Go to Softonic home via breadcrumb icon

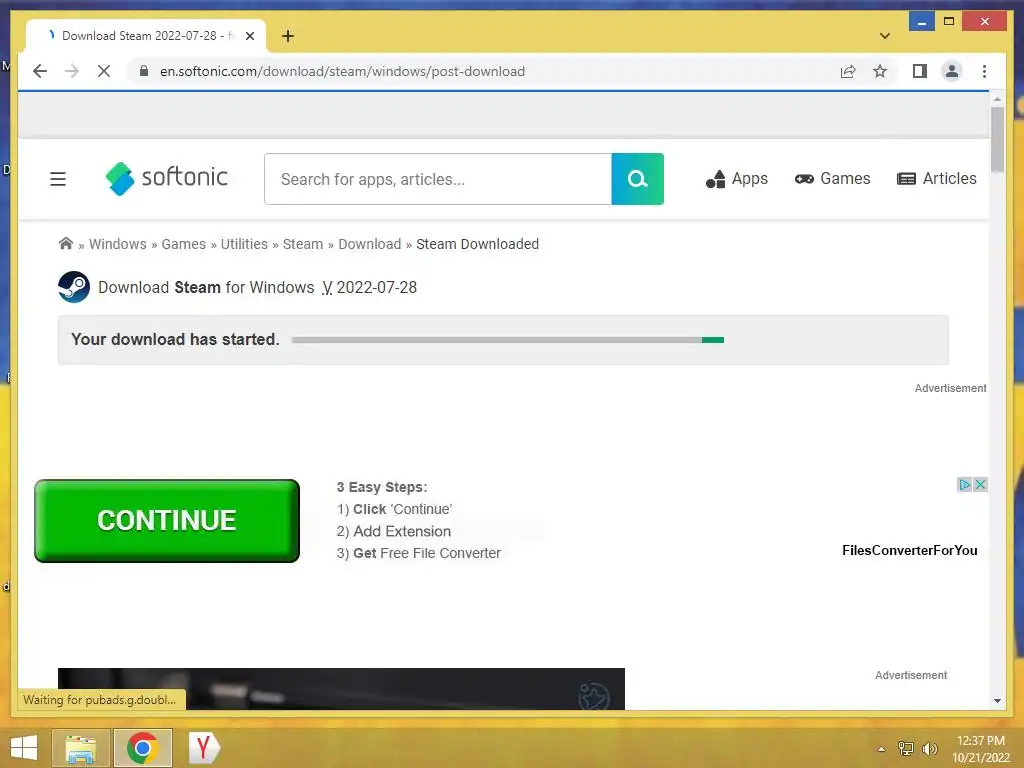[66, 244]
